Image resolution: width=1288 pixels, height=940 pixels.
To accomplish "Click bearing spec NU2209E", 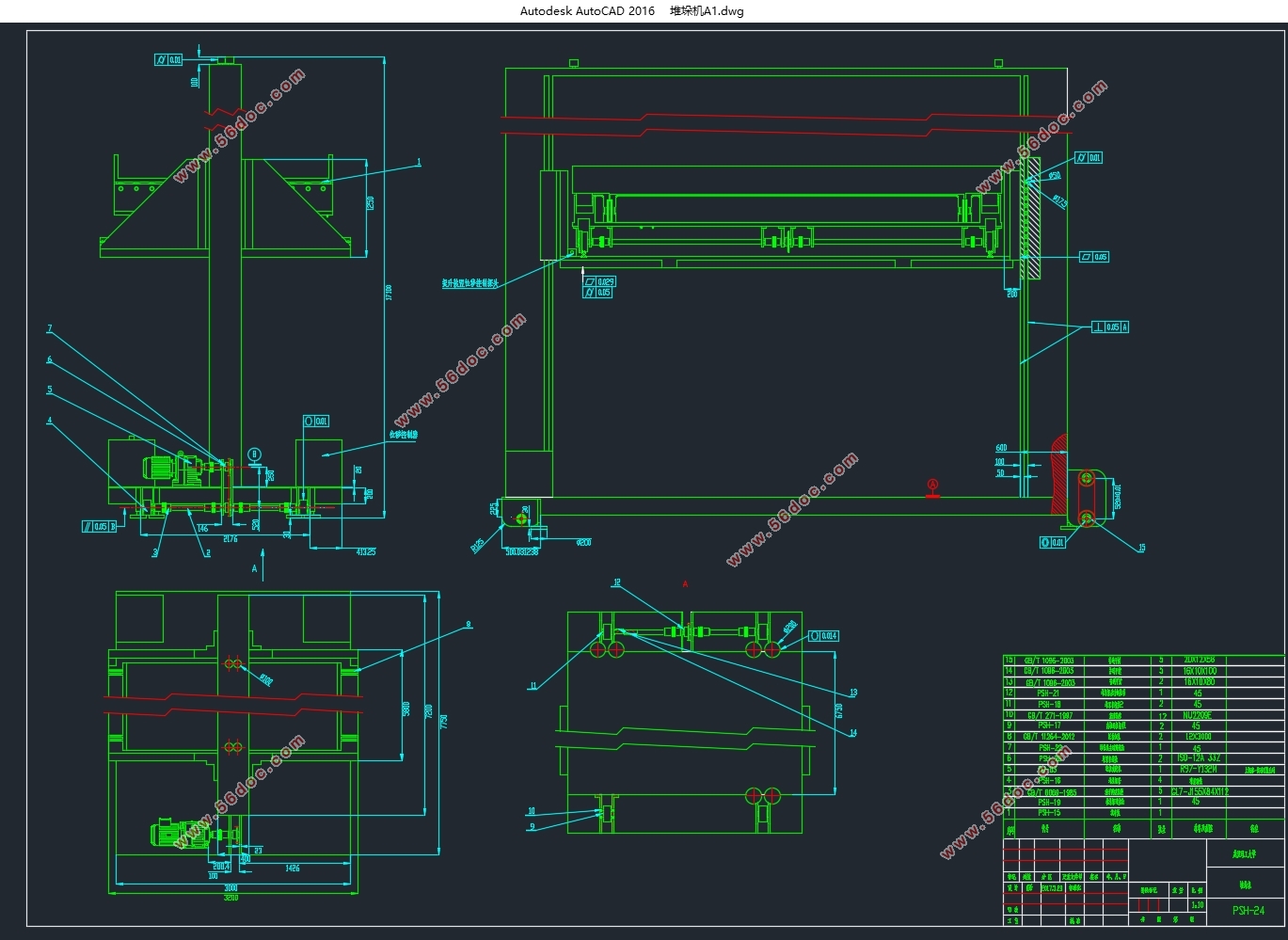I will 1198,715.
